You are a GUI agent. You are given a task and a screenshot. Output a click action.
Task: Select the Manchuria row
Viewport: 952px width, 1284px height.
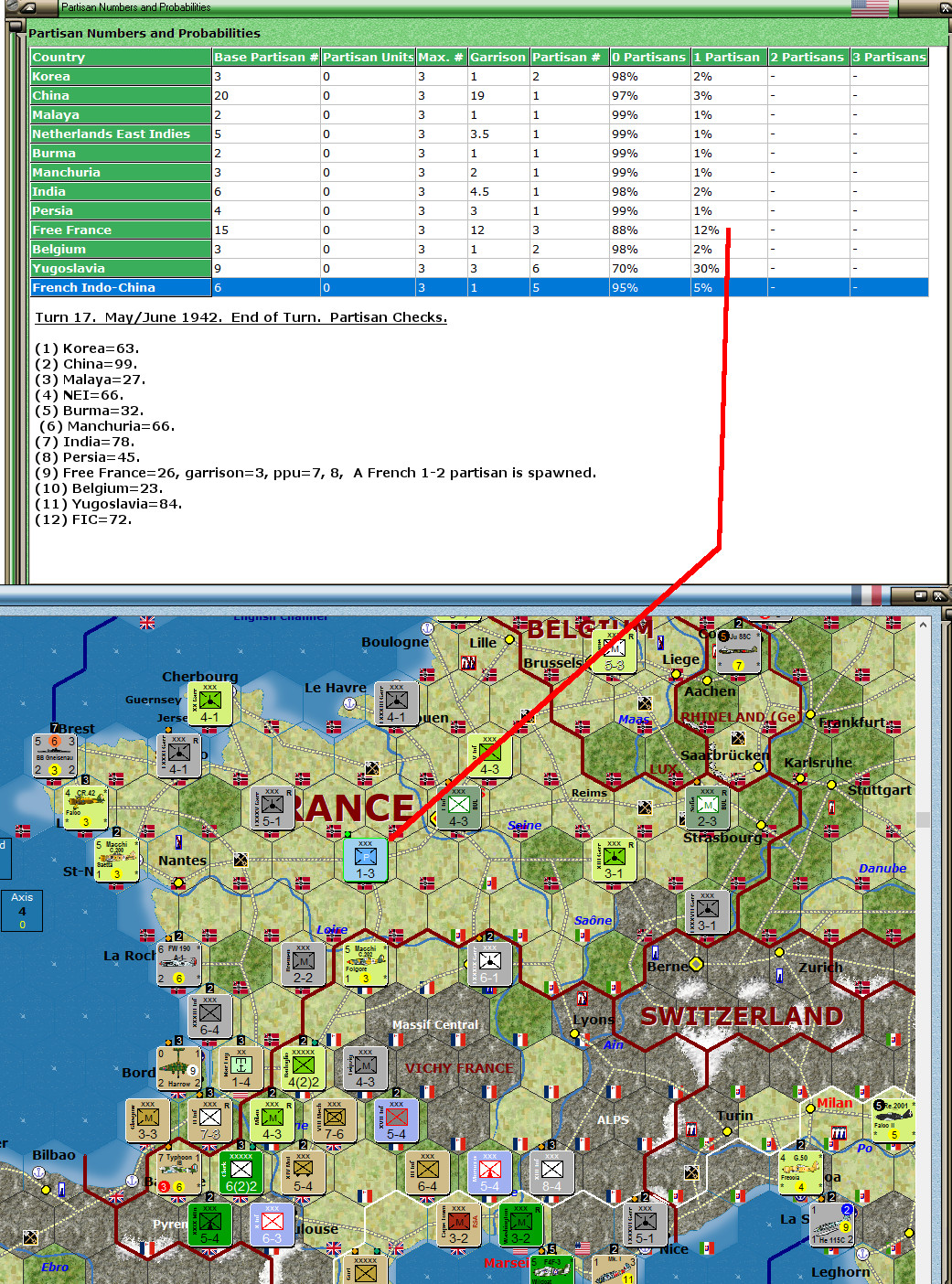pos(479,172)
